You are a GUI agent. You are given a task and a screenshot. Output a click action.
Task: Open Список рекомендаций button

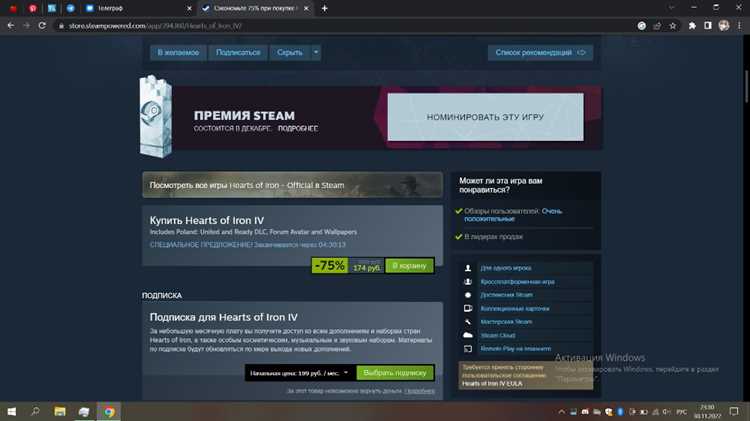point(540,53)
